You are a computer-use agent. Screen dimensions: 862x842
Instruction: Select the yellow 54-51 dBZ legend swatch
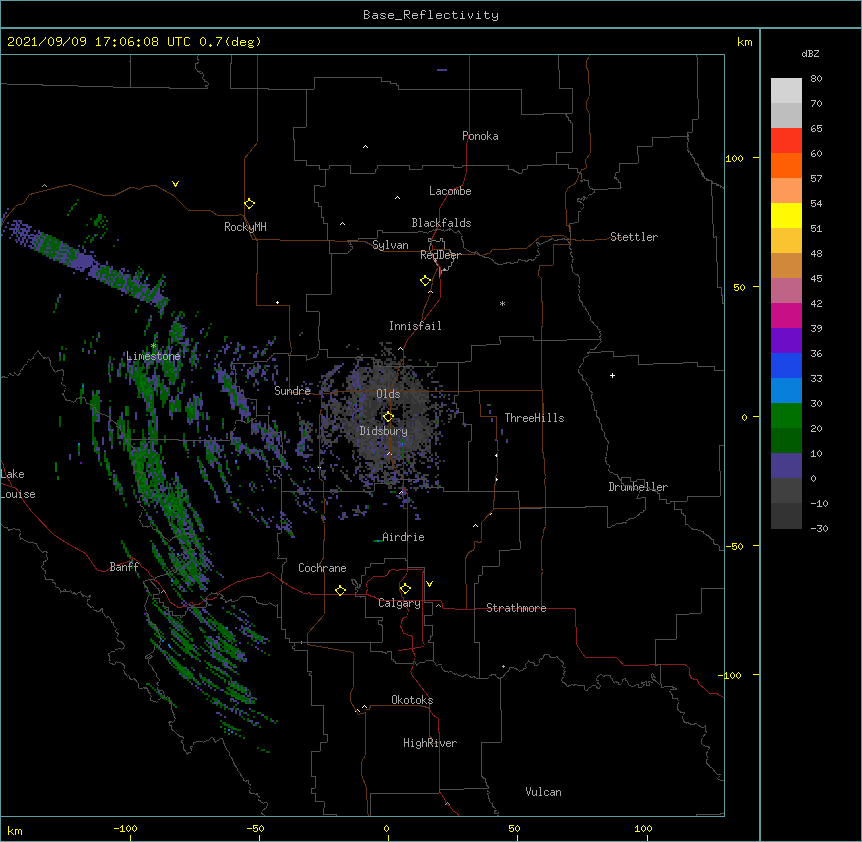[x=786, y=215]
